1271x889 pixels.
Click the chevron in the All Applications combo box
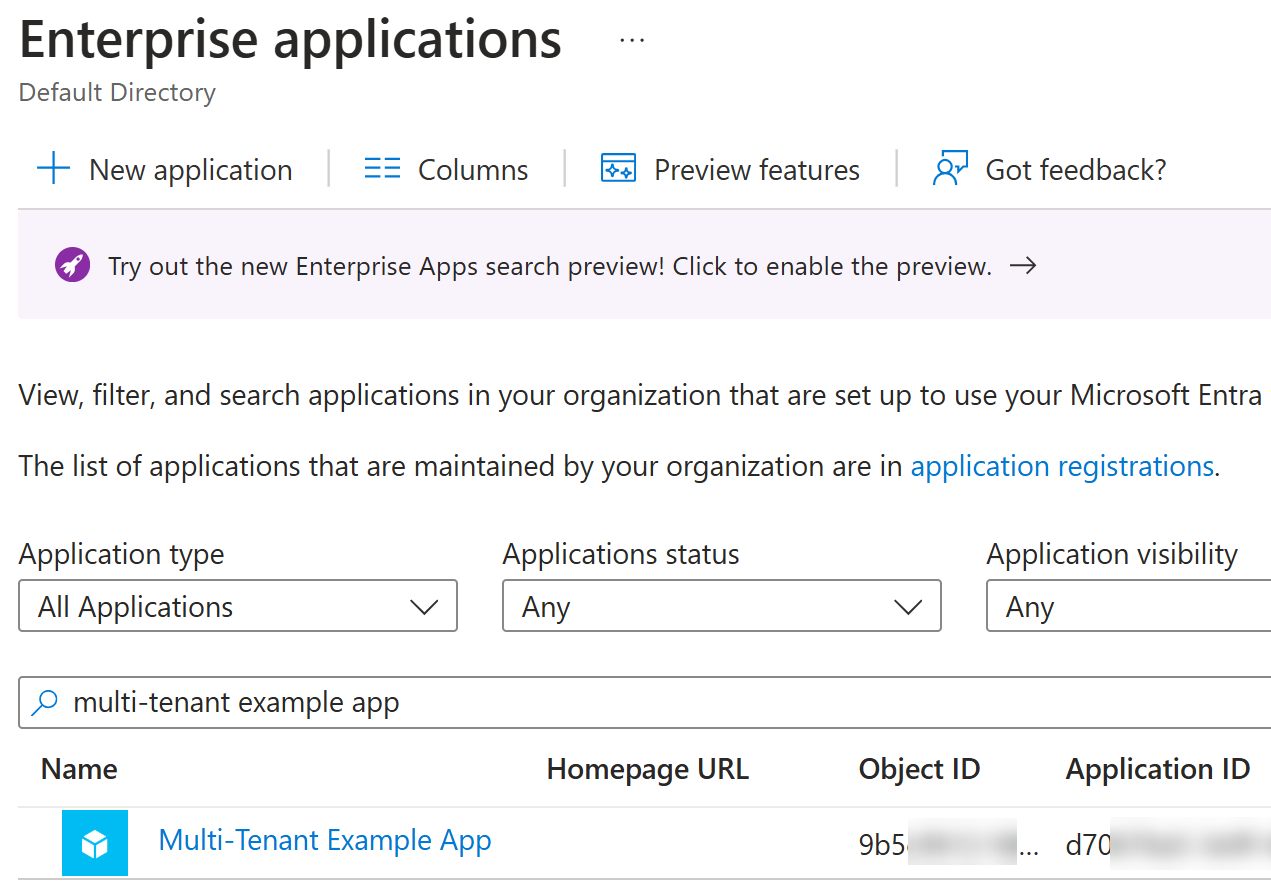[424, 607]
